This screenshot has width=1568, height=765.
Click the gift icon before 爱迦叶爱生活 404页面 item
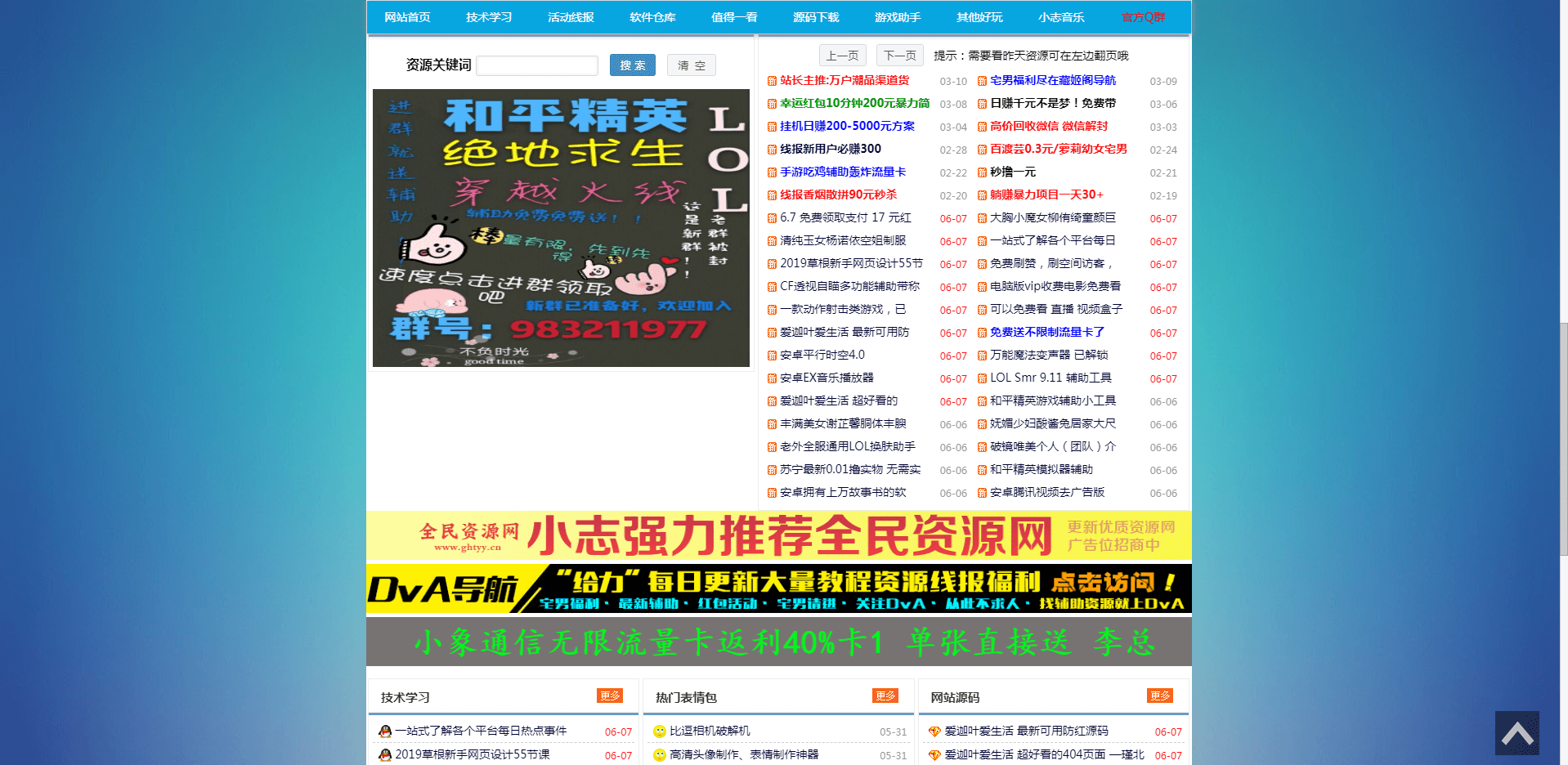pos(934,755)
